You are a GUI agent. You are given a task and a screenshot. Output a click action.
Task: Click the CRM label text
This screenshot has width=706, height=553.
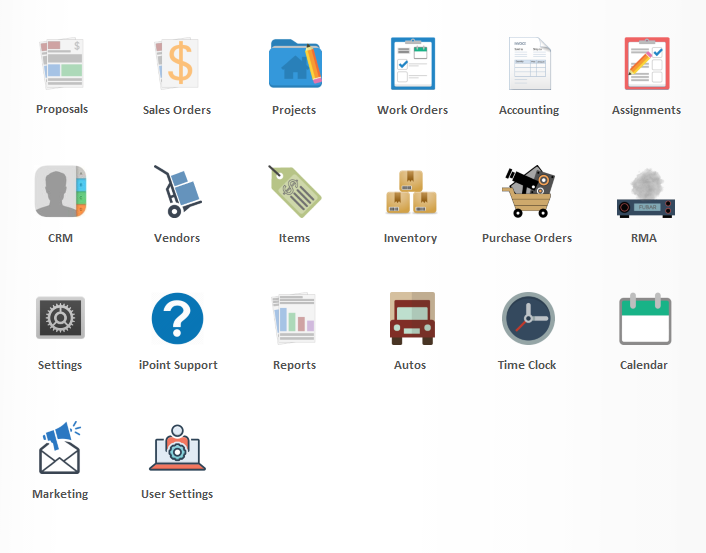coord(60,238)
